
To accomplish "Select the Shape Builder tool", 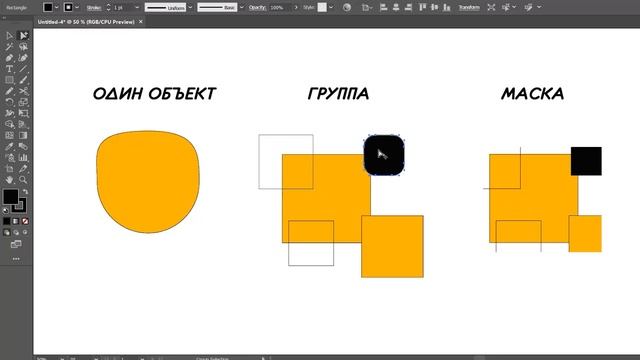I will click(9, 124).
